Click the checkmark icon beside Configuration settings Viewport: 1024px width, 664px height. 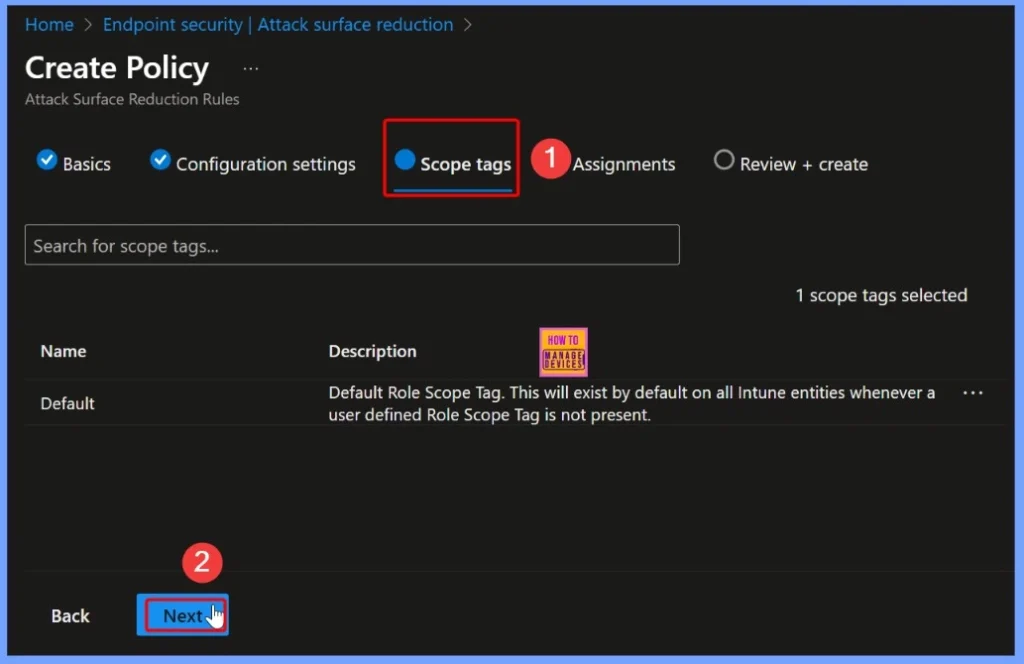(x=160, y=160)
